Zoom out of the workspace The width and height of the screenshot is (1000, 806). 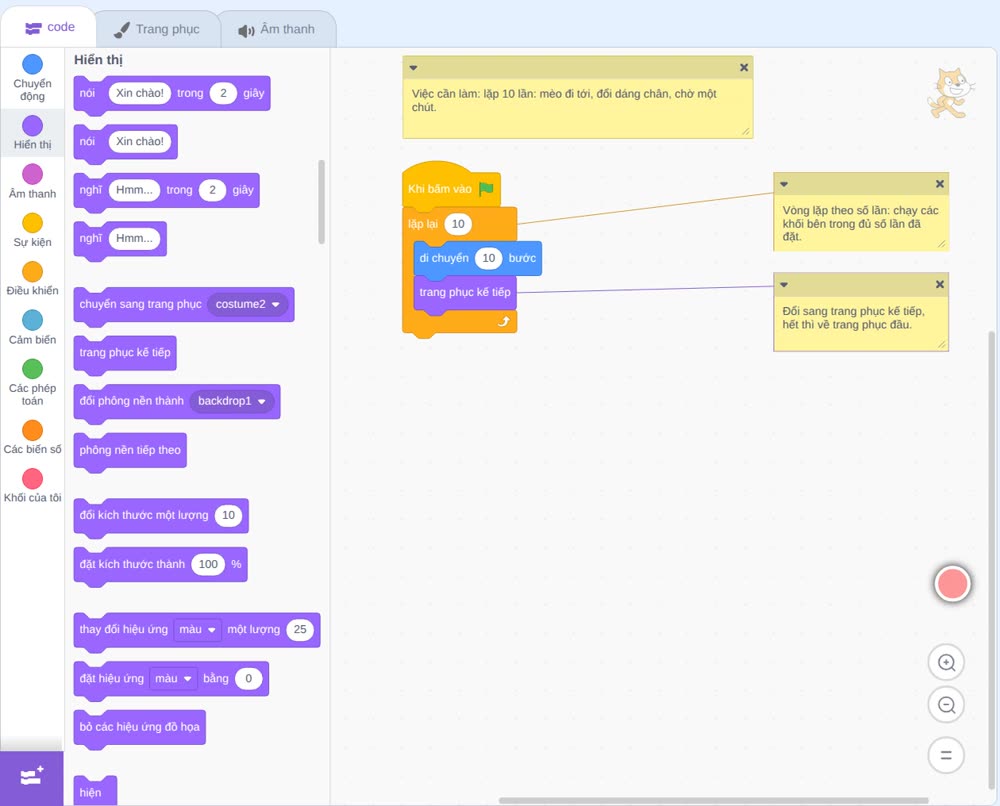pyautogui.click(x=946, y=705)
